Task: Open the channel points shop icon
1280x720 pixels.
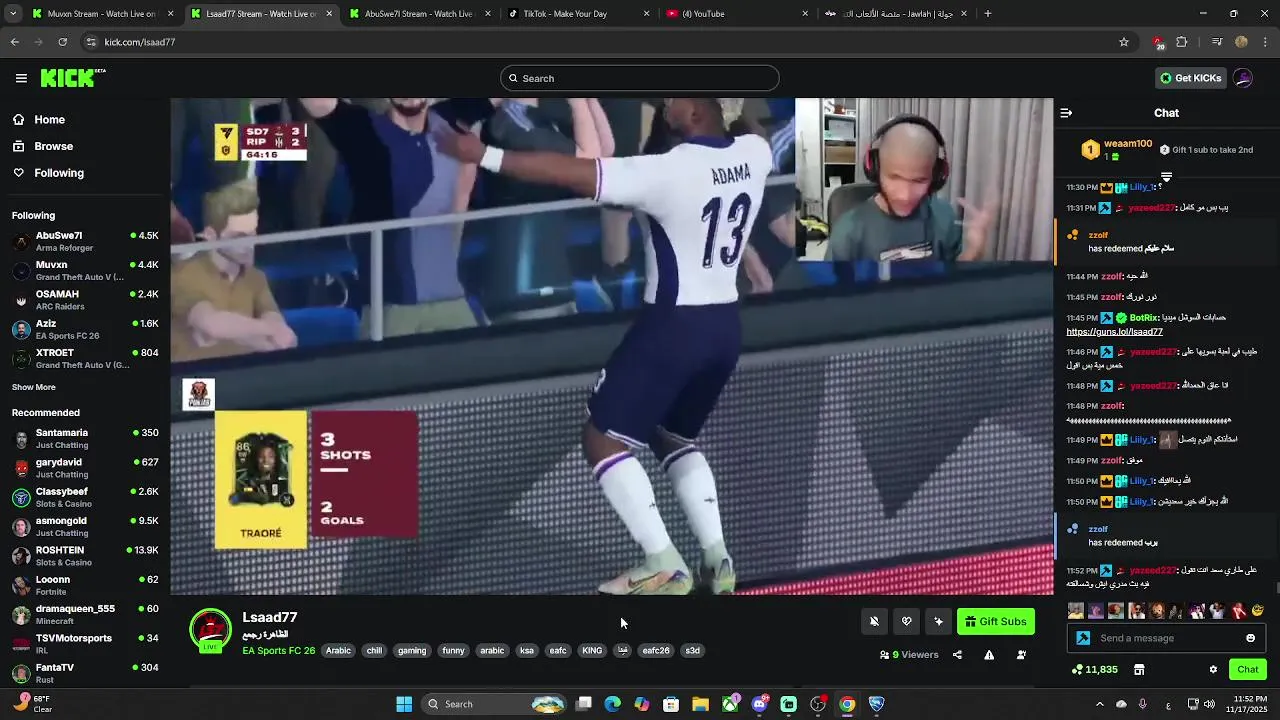Action: [x=1139, y=669]
